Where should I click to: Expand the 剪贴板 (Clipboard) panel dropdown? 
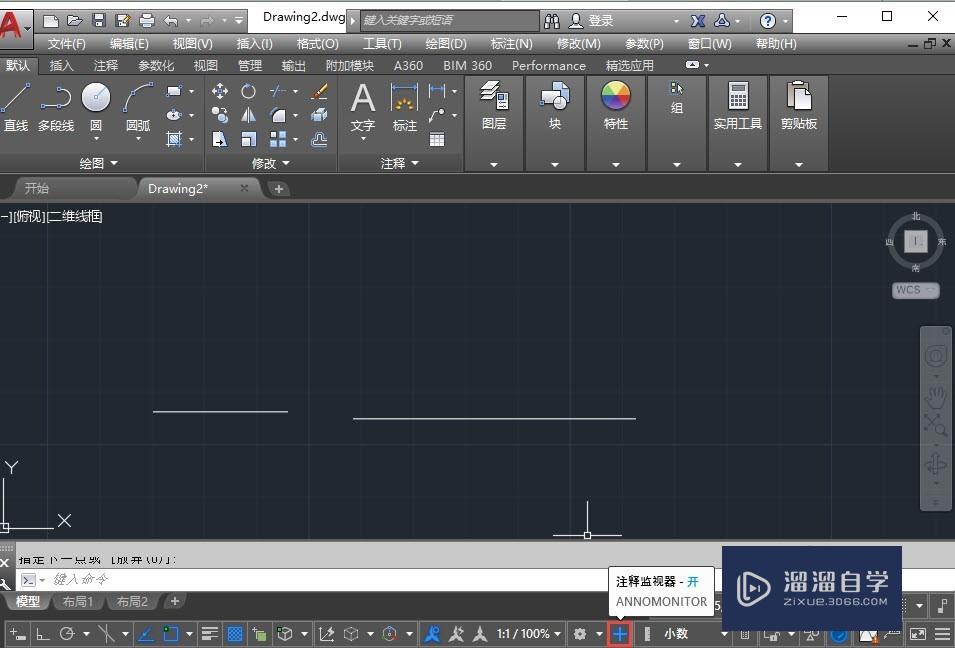point(798,164)
